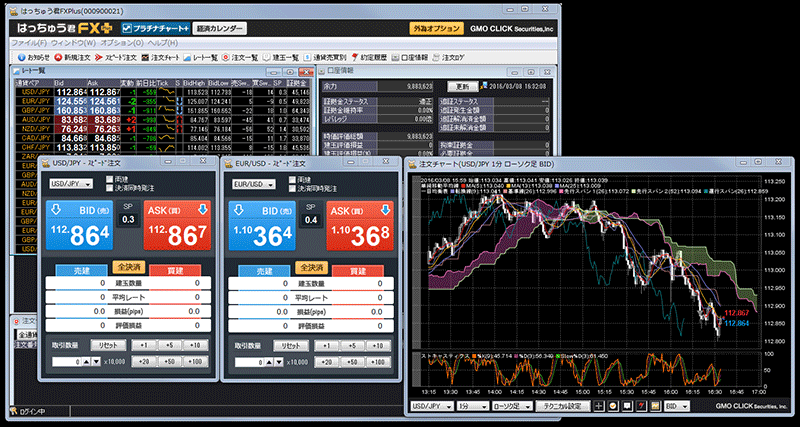Enable 決済同時発注 checkbox in EUR/USD panel

coord(291,188)
